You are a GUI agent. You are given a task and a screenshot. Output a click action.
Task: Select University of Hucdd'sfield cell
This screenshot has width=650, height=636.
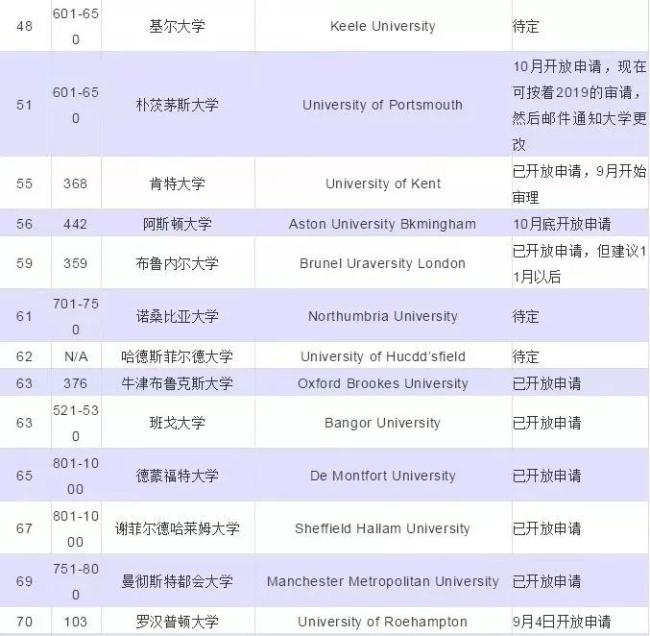pos(383,356)
